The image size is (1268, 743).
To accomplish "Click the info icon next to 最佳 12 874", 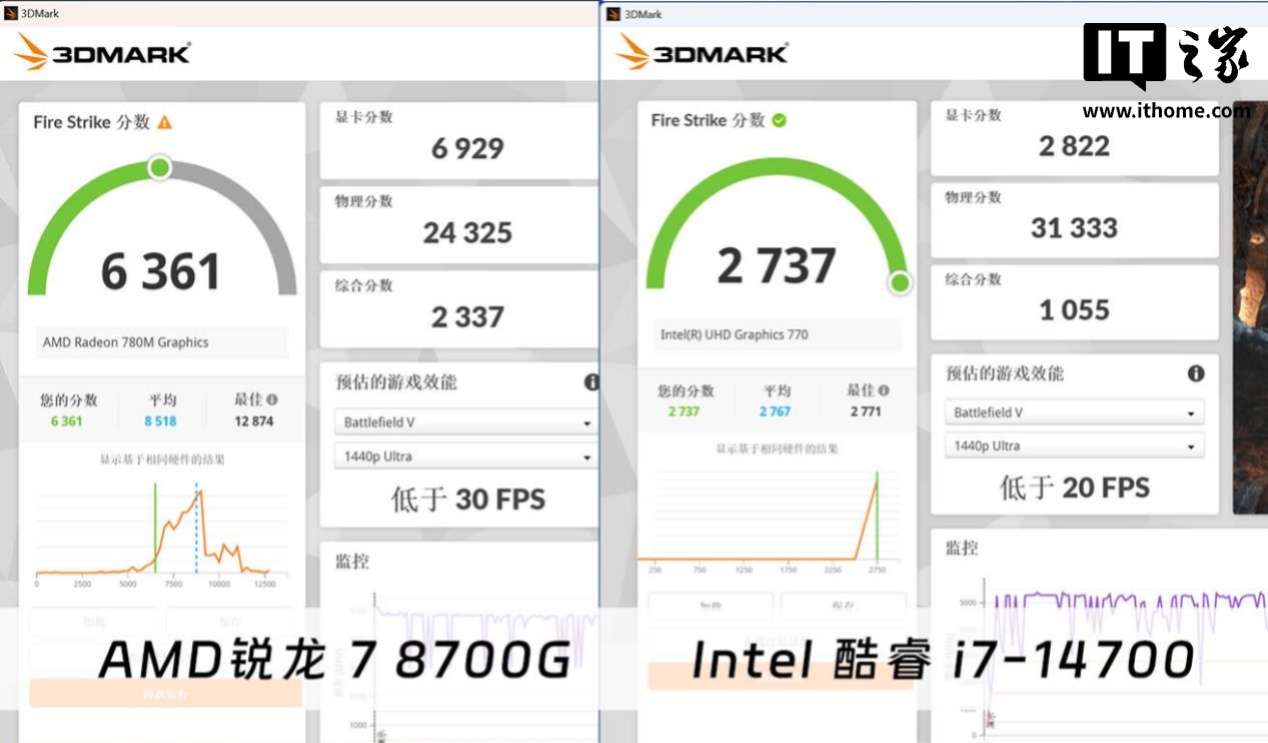I will (x=272, y=399).
